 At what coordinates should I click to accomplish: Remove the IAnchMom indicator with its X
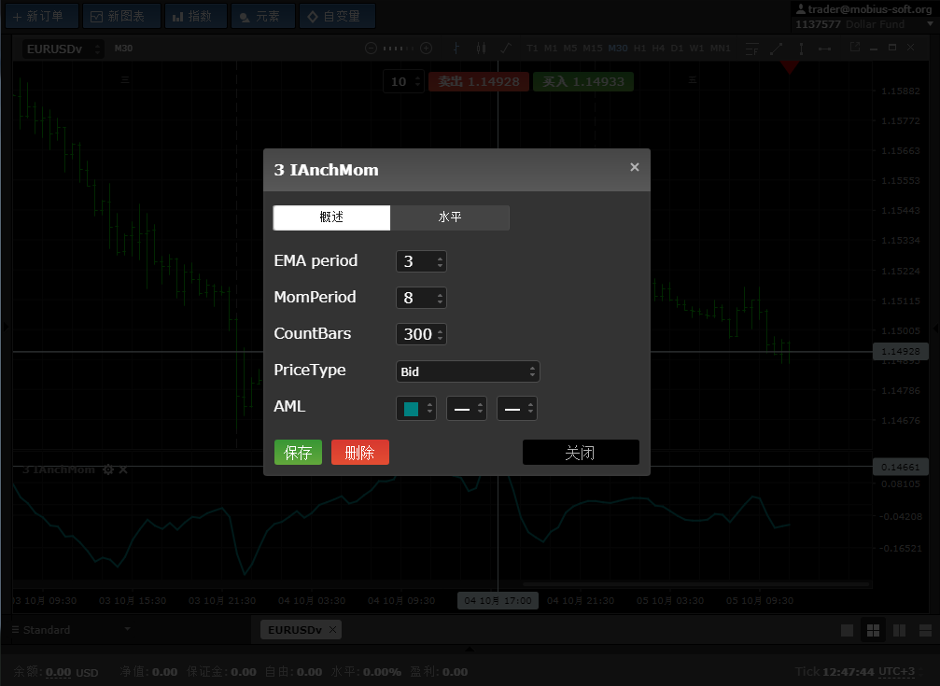[123, 470]
